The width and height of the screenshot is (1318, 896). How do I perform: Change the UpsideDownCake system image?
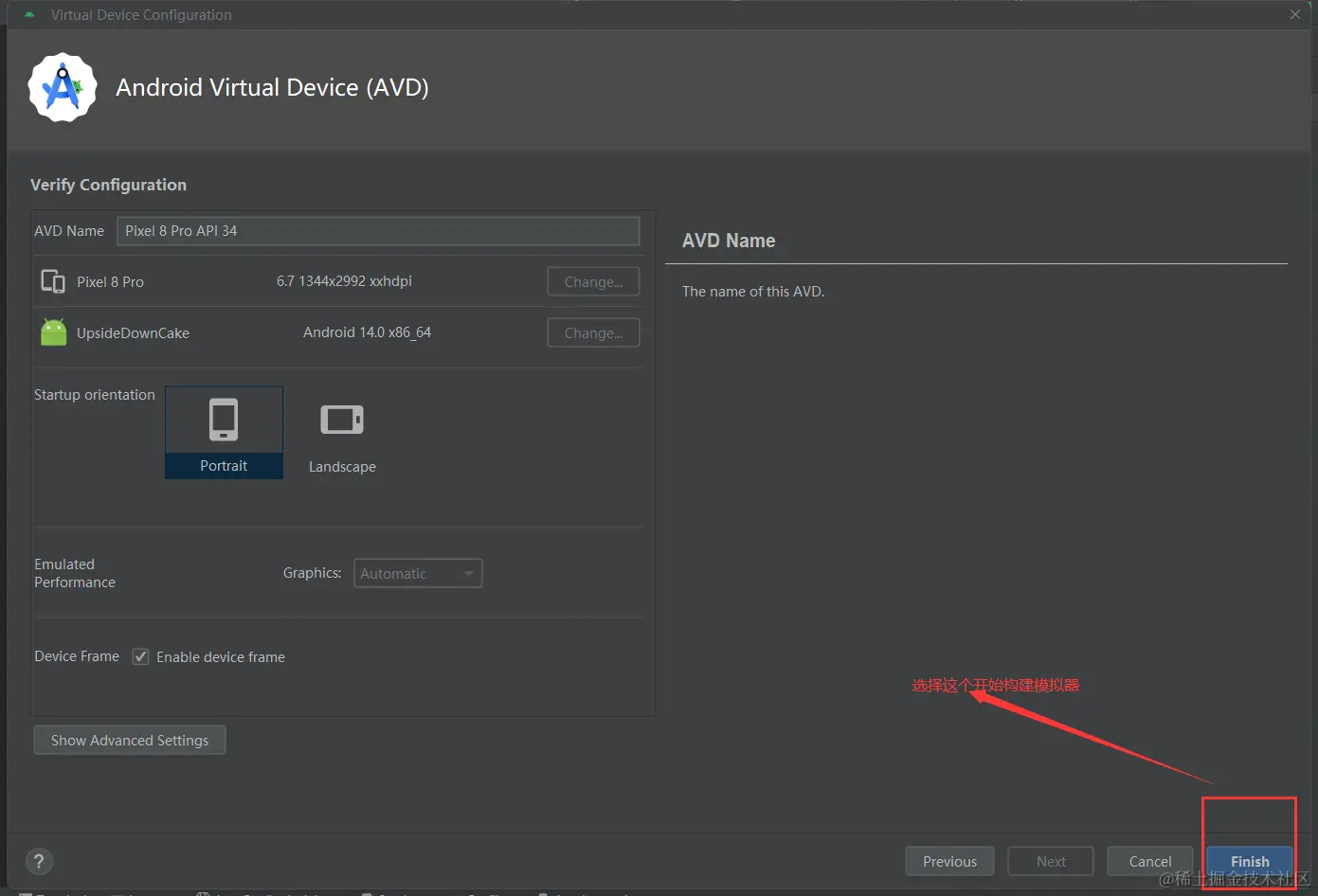coord(593,332)
